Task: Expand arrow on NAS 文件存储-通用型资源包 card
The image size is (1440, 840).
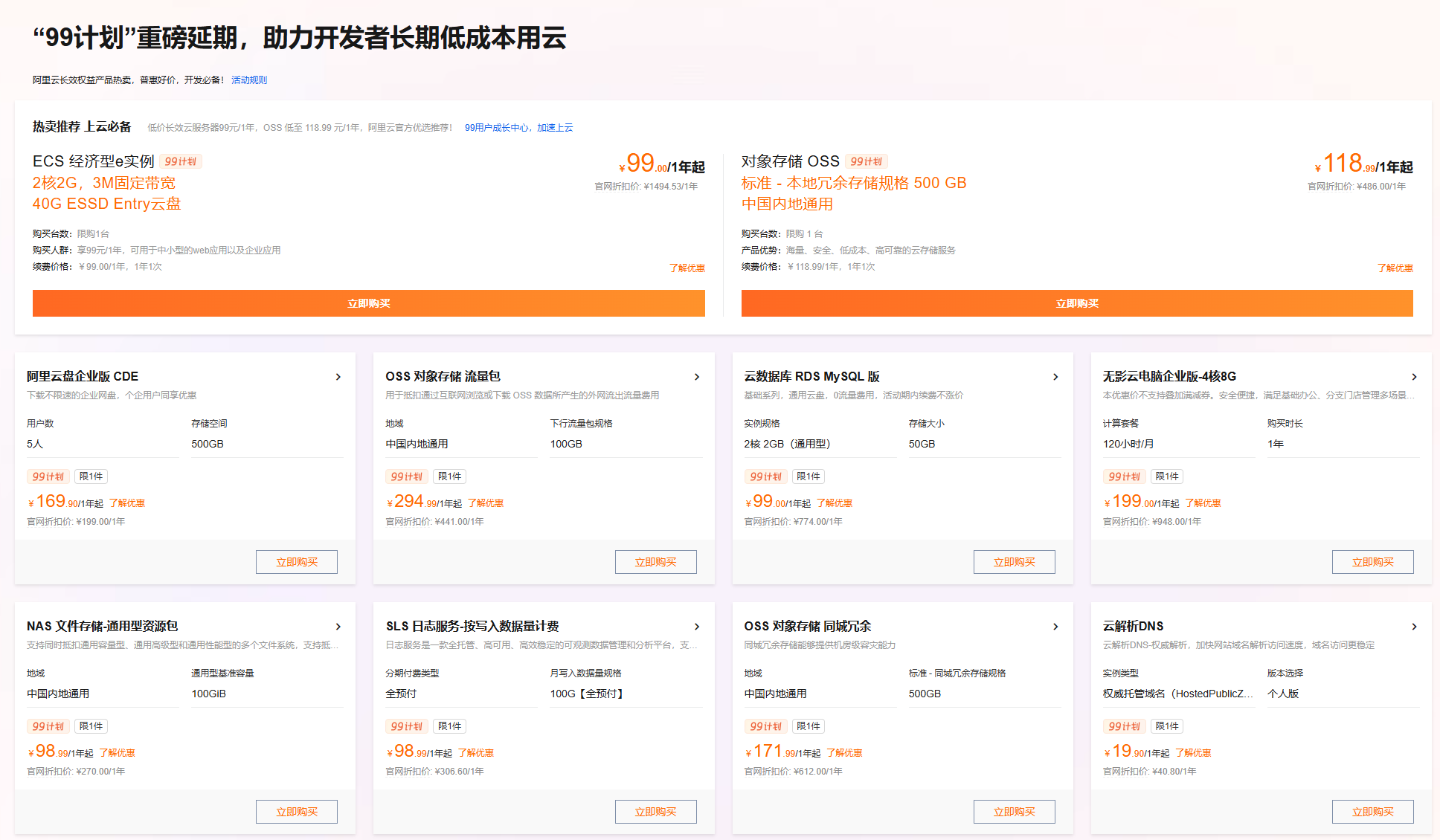Action: tap(338, 627)
